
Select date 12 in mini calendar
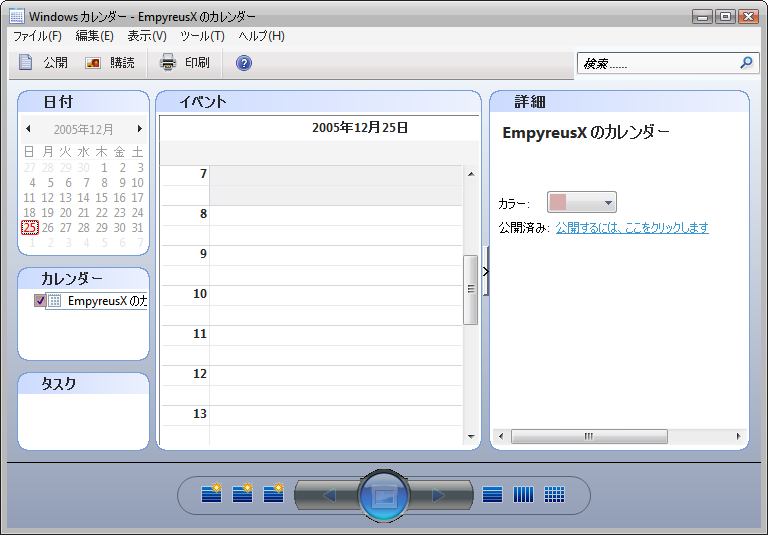pos(48,197)
